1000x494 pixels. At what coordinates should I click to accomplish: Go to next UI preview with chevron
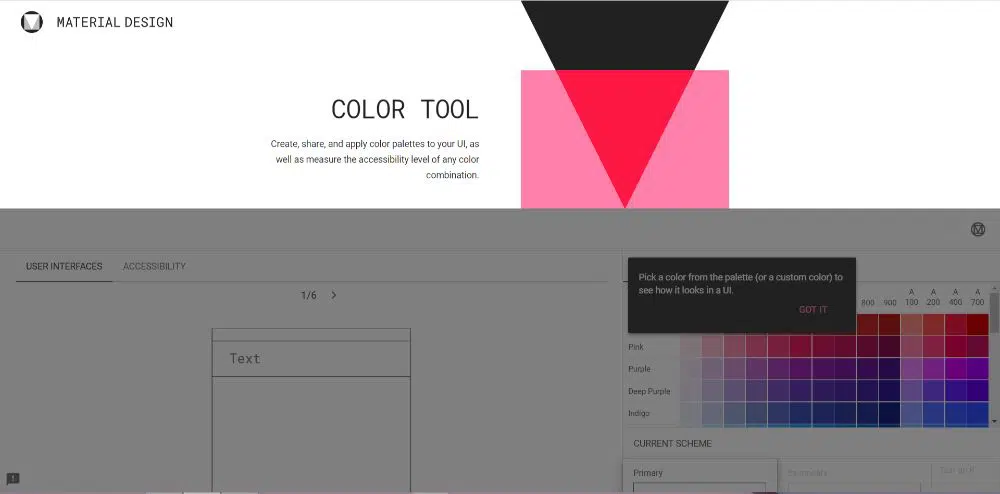click(x=334, y=295)
